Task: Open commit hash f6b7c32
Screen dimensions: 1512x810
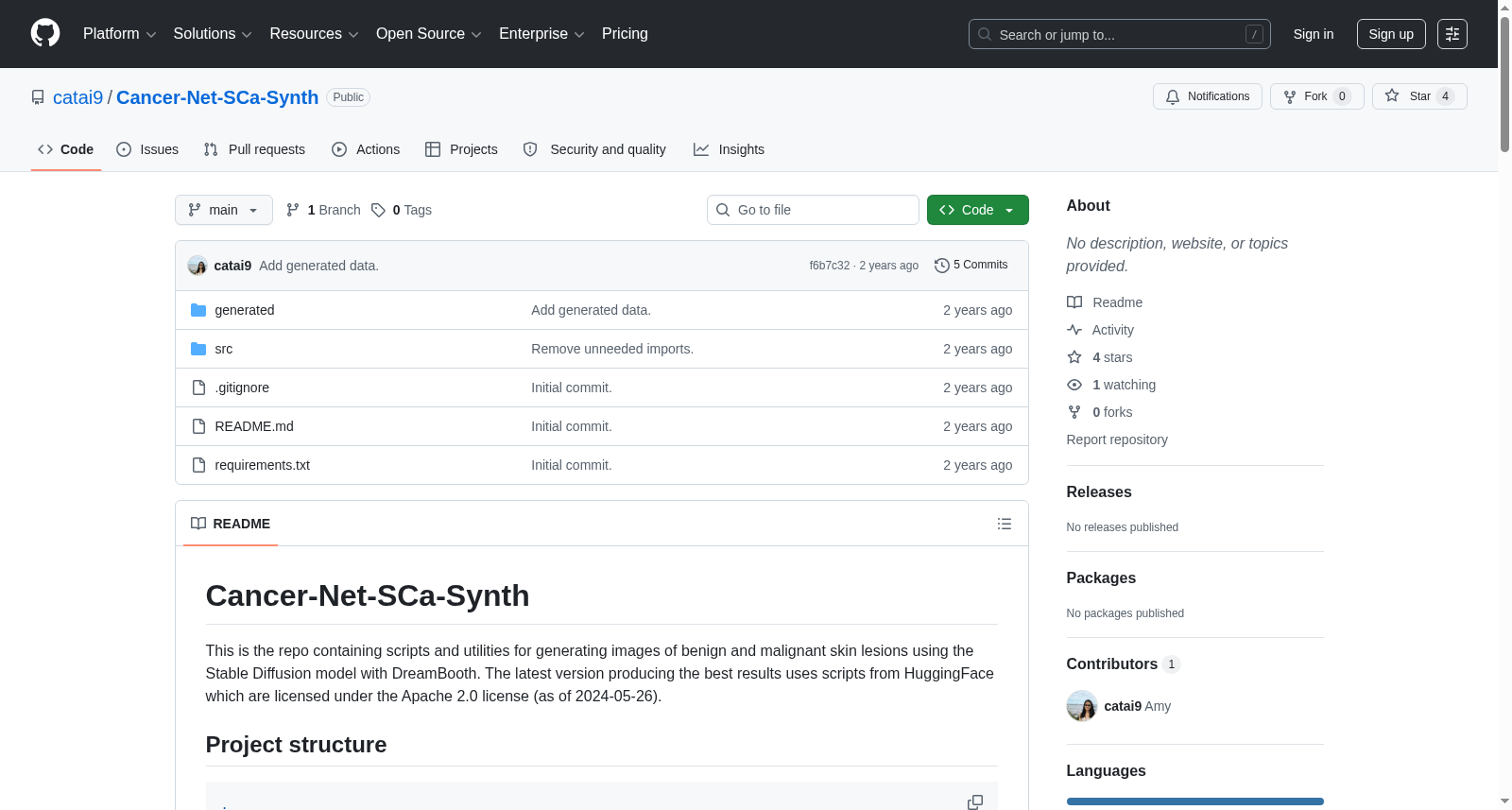Action: (830, 266)
